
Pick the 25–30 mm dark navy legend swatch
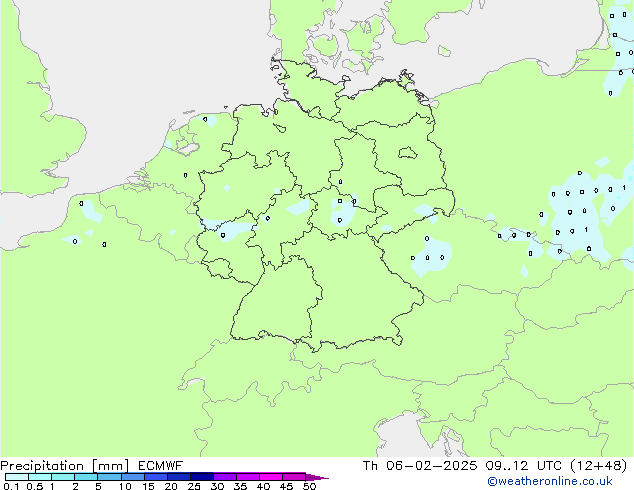201,477
